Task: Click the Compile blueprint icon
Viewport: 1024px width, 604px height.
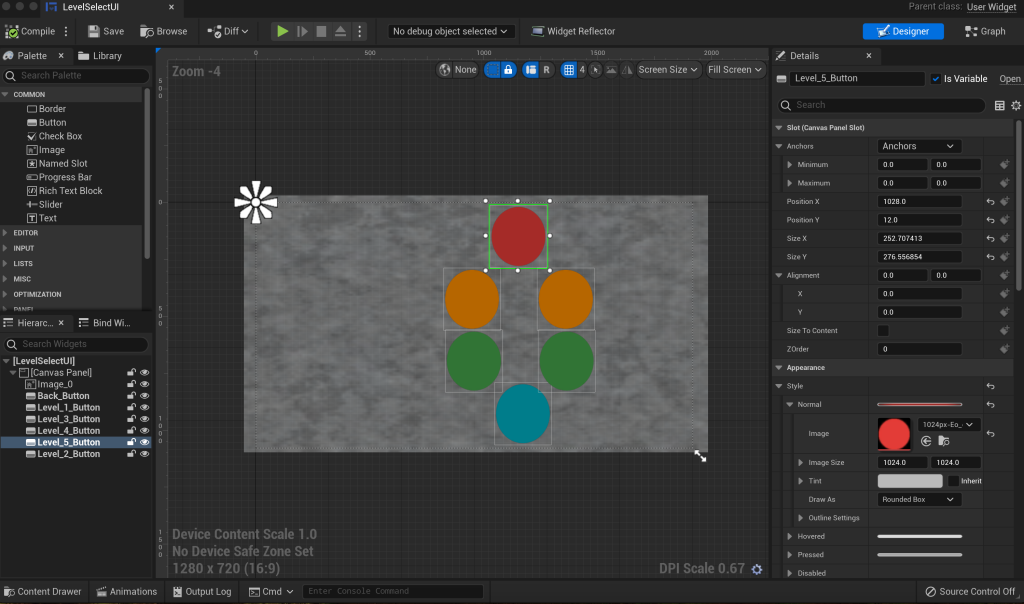Action: (12, 31)
